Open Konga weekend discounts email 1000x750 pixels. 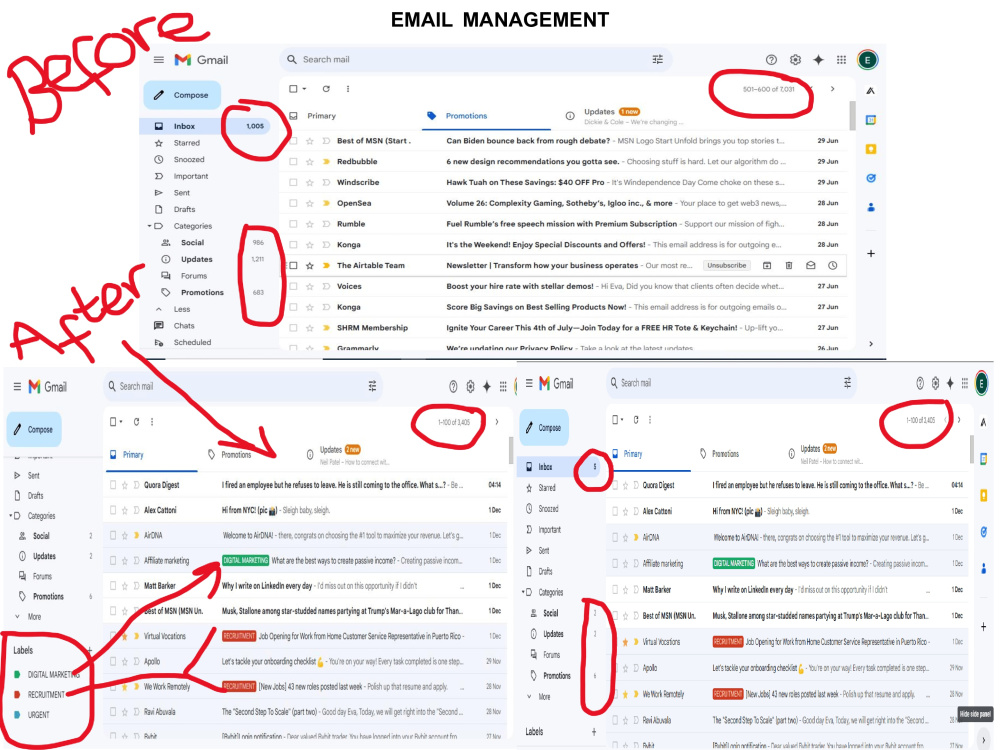click(x=564, y=245)
